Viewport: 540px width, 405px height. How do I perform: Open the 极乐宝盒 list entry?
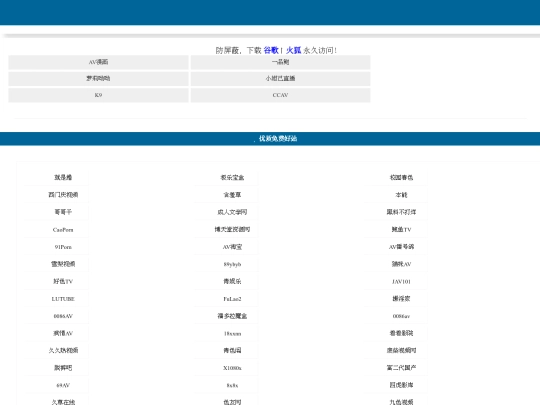click(x=232, y=178)
